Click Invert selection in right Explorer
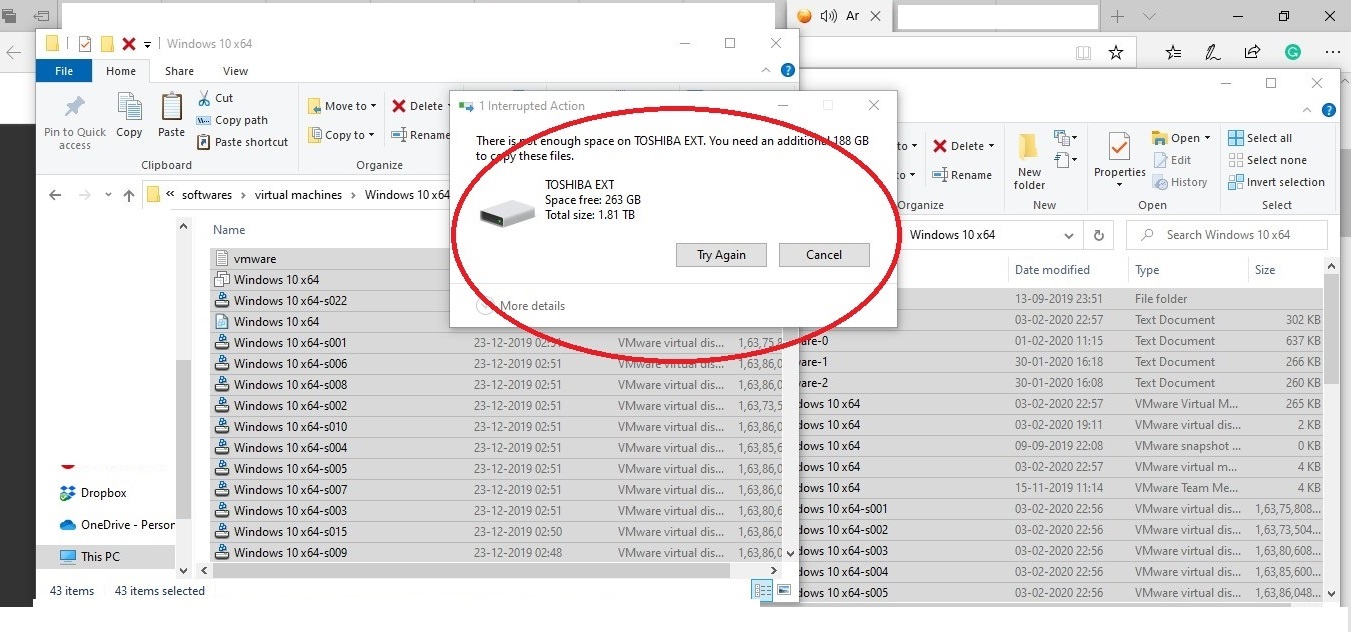The width and height of the screenshot is (1351, 632). tap(1275, 182)
